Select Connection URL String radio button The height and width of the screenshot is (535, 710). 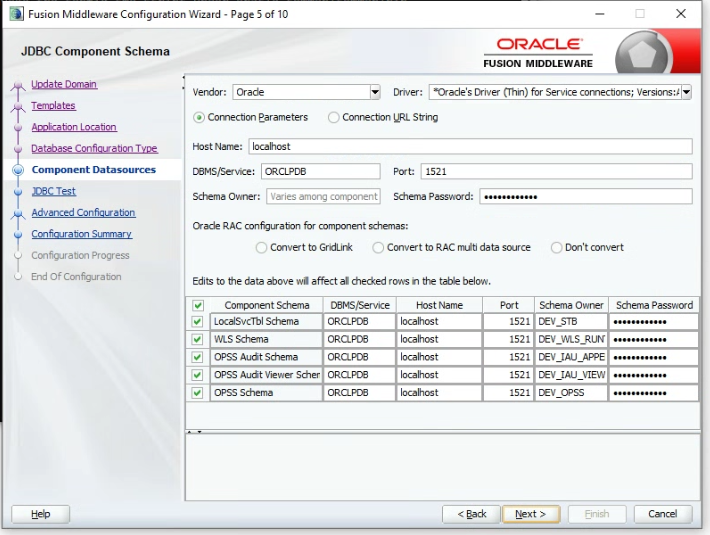(333, 118)
